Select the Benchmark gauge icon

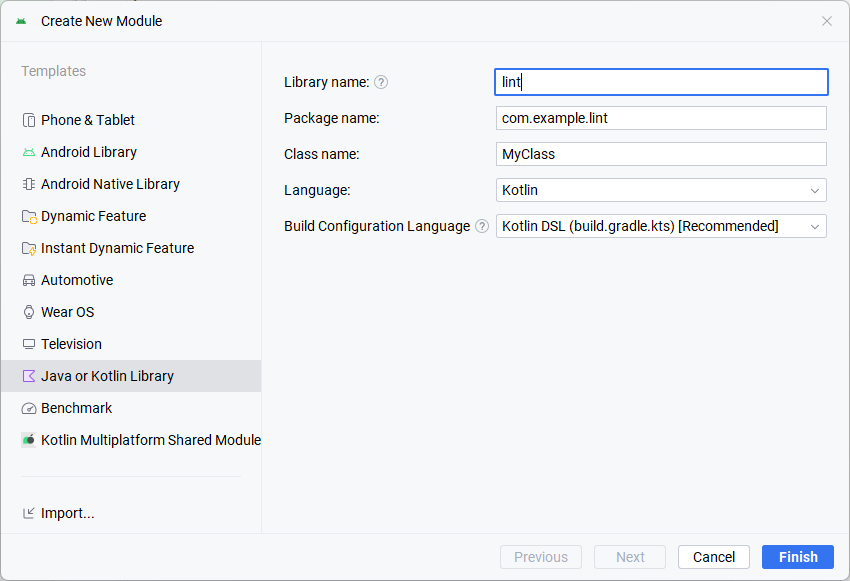tap(29, 408)
